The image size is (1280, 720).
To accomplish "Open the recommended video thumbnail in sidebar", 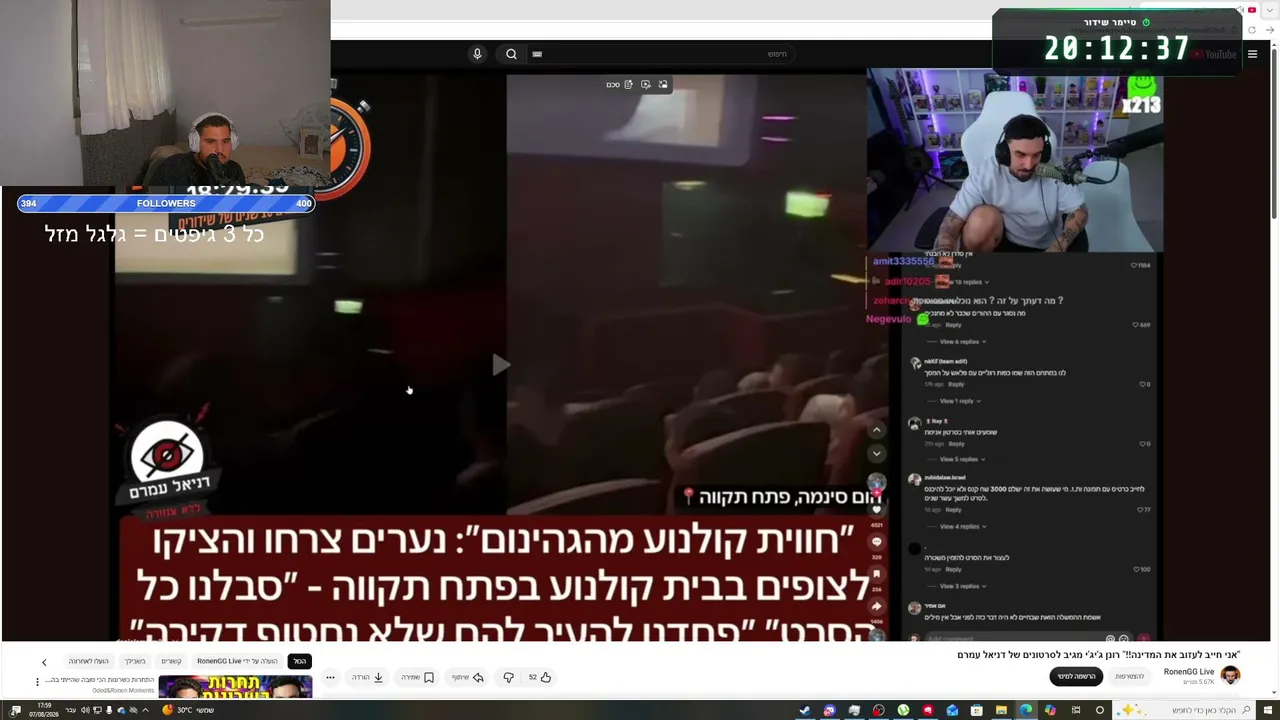I will click(x=235, y=687).
